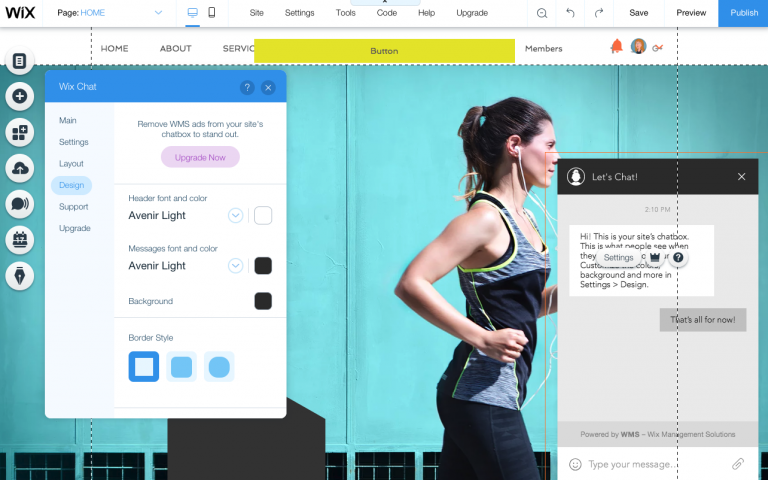Pick the messages font color swatch
Image resolution: width=768 pixels, height=480 pixels.
[x=263, y=266]
